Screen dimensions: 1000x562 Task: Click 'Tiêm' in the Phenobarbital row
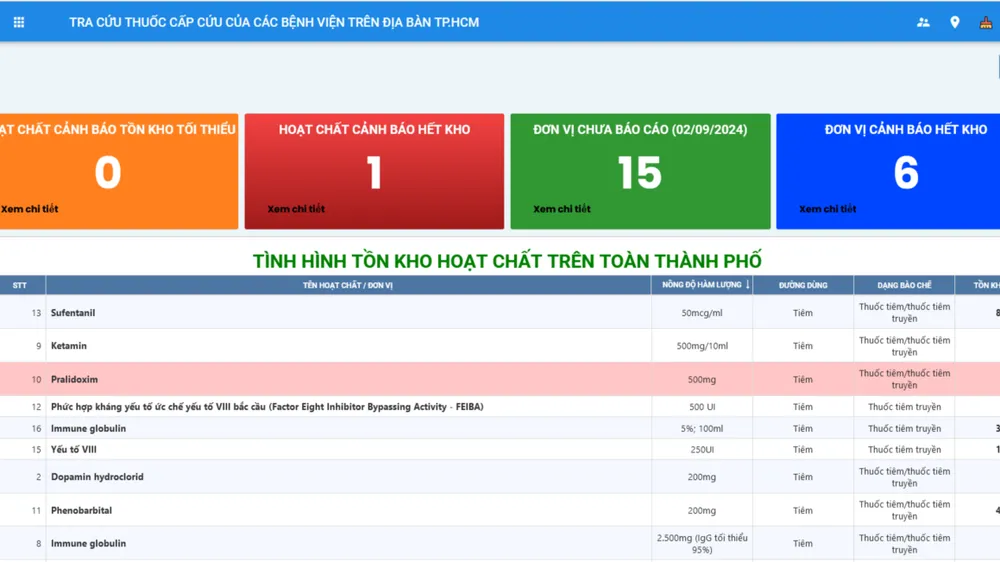[x=803, y=510]
